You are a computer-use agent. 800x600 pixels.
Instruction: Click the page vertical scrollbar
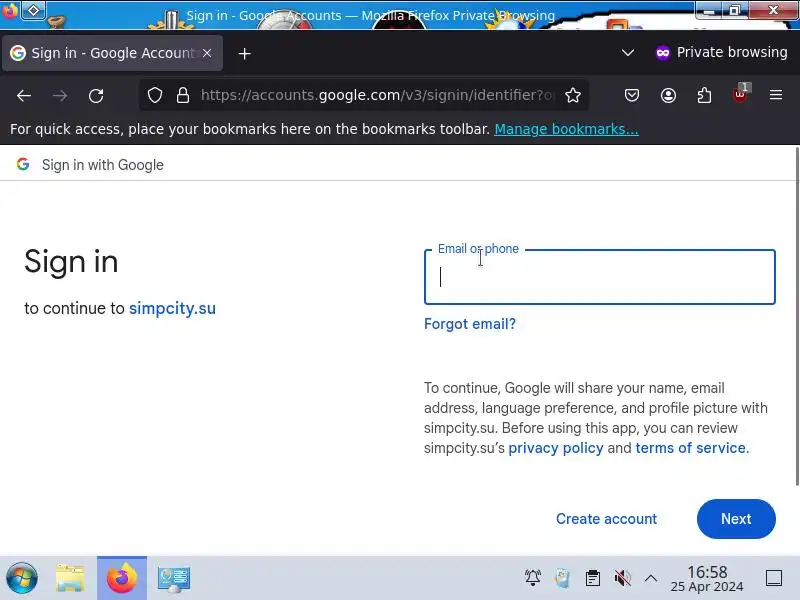point(797,316)
